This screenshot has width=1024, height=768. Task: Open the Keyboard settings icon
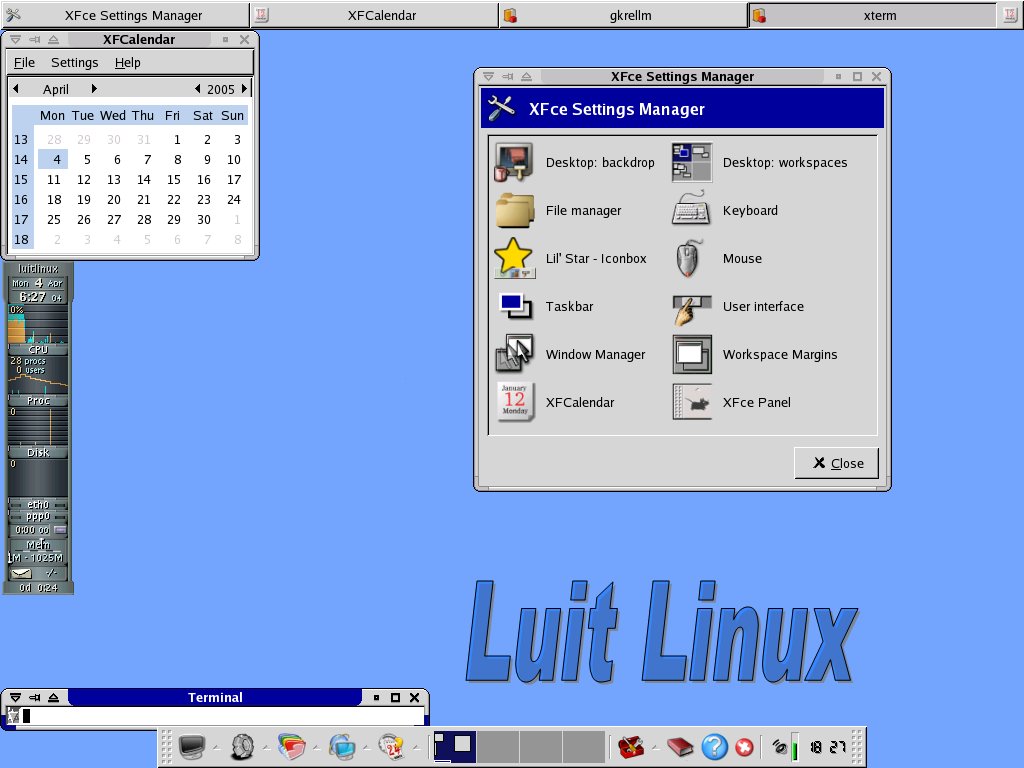point(692,209)
